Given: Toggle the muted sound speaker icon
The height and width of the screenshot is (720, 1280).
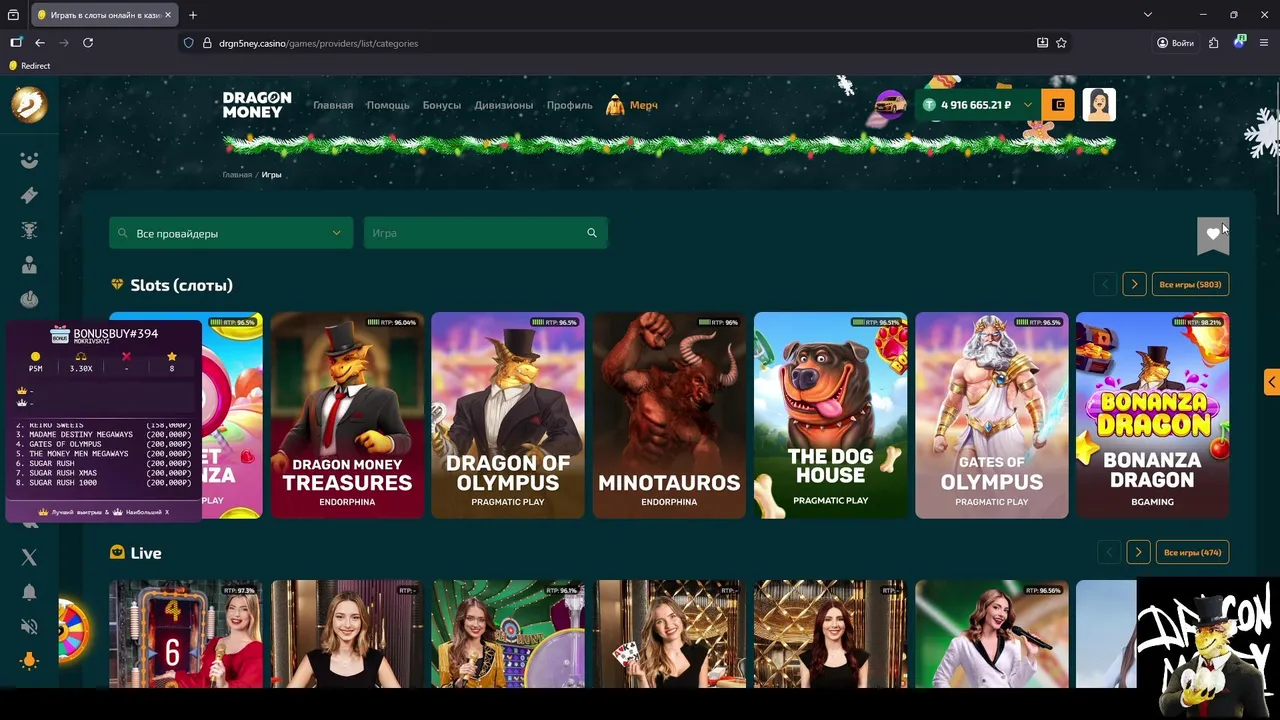Looking at the screenshot, I should tap(29, 627).
